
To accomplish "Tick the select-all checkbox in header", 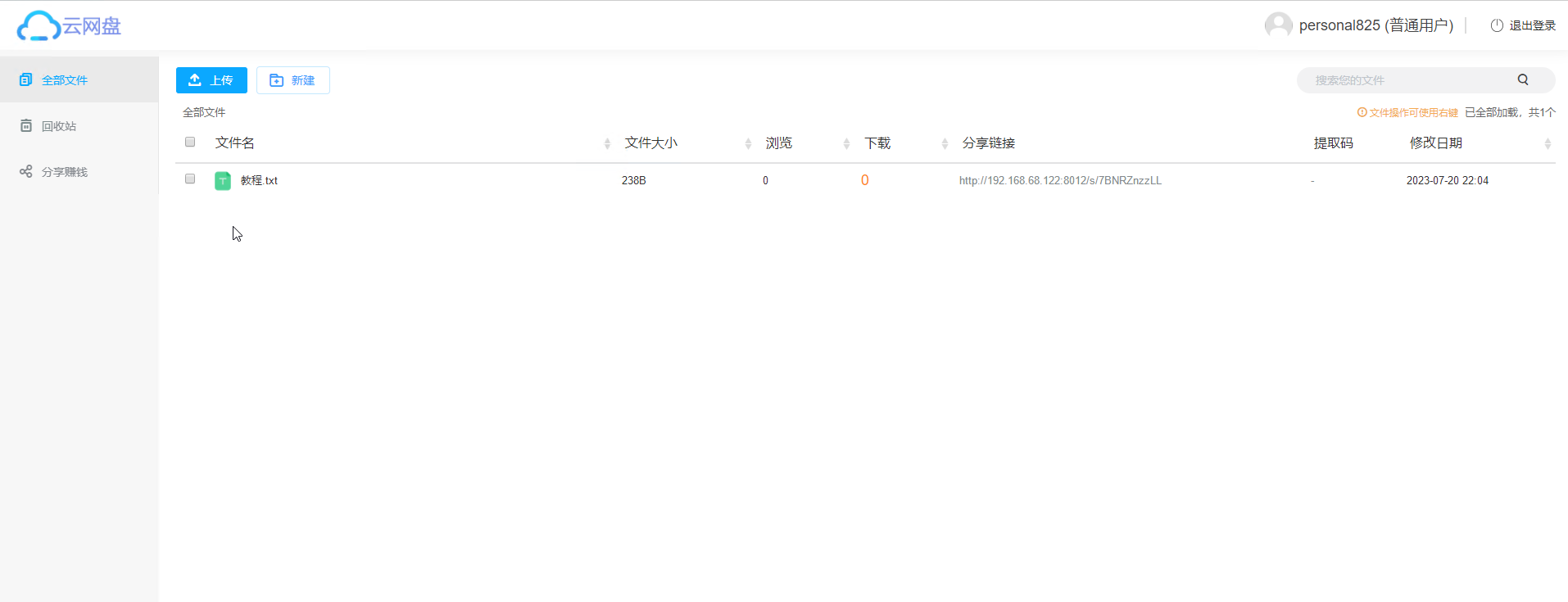I will click(190, 142).
